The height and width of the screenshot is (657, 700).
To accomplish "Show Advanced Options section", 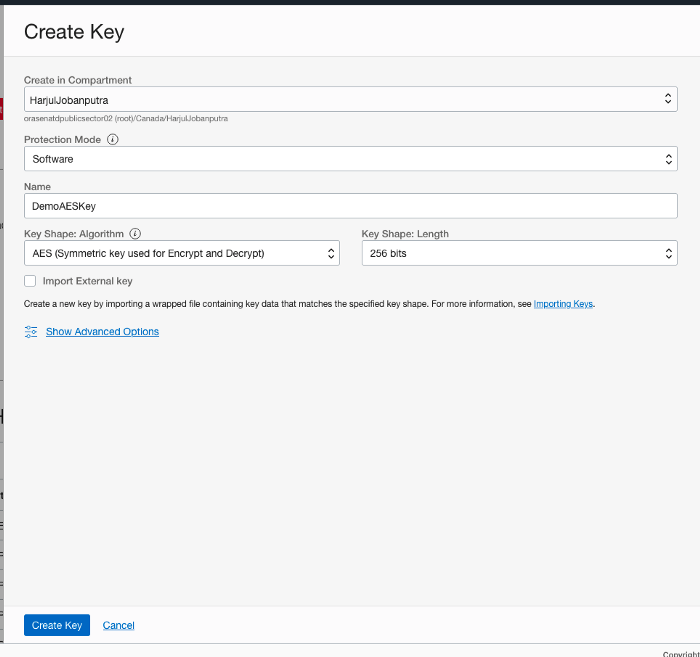I will [102, 332].
